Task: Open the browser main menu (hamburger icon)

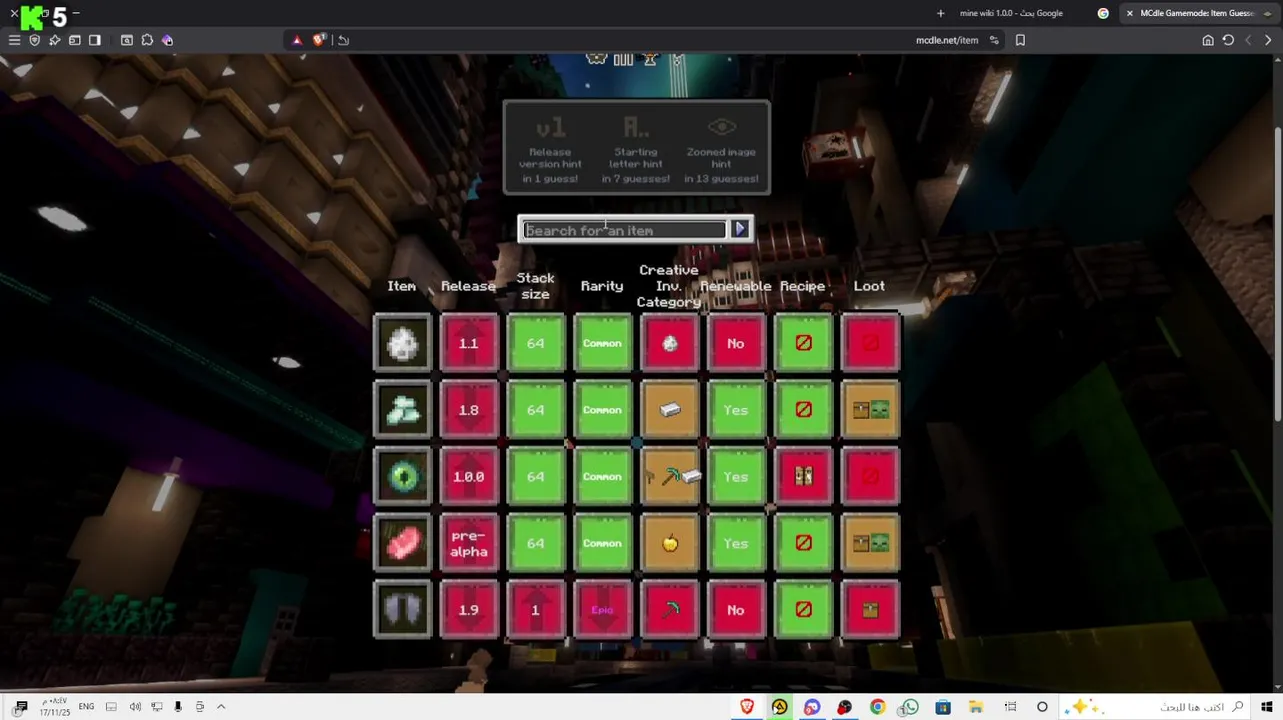Action: point(14,40)
